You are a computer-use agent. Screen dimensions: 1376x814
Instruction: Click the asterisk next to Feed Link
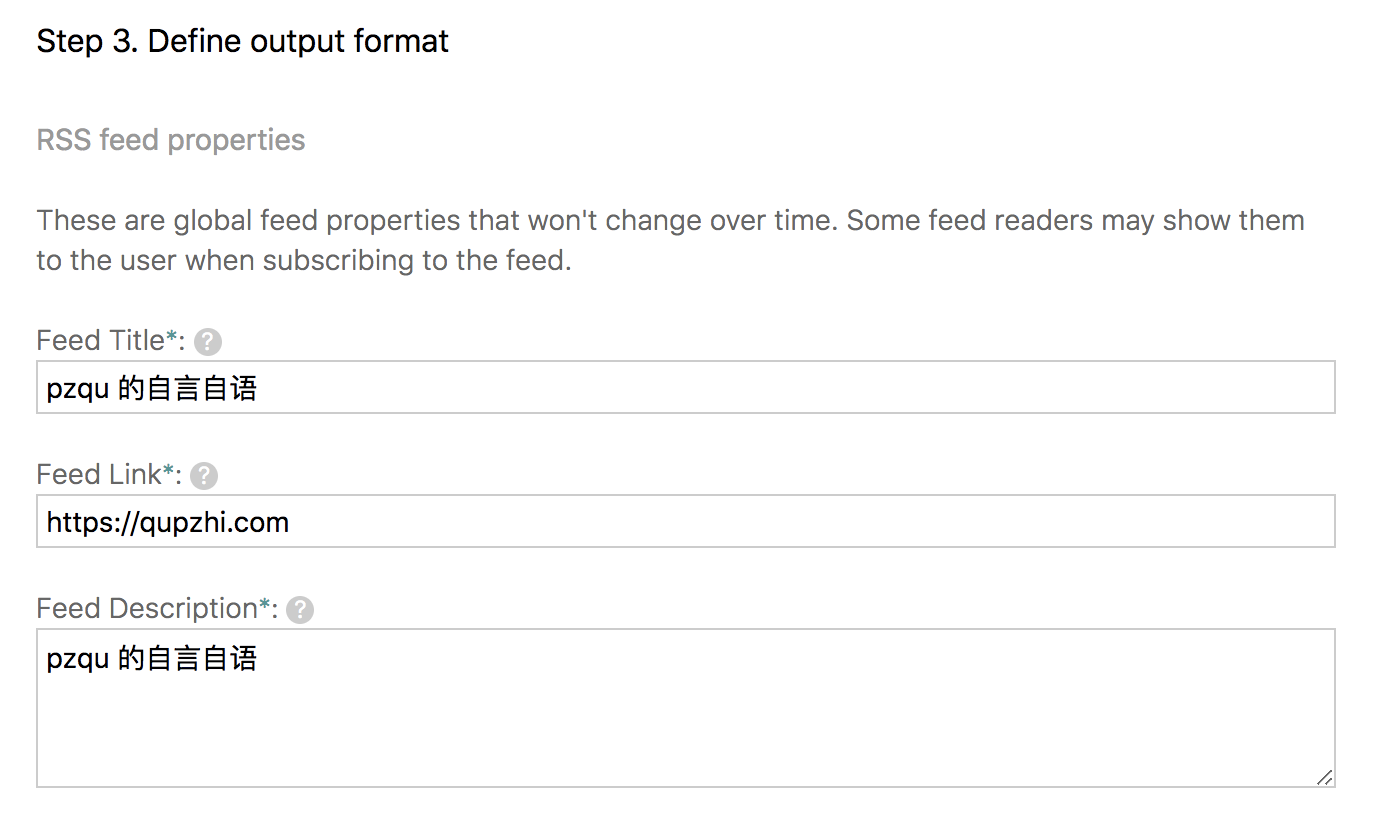(x=168, y=474)
